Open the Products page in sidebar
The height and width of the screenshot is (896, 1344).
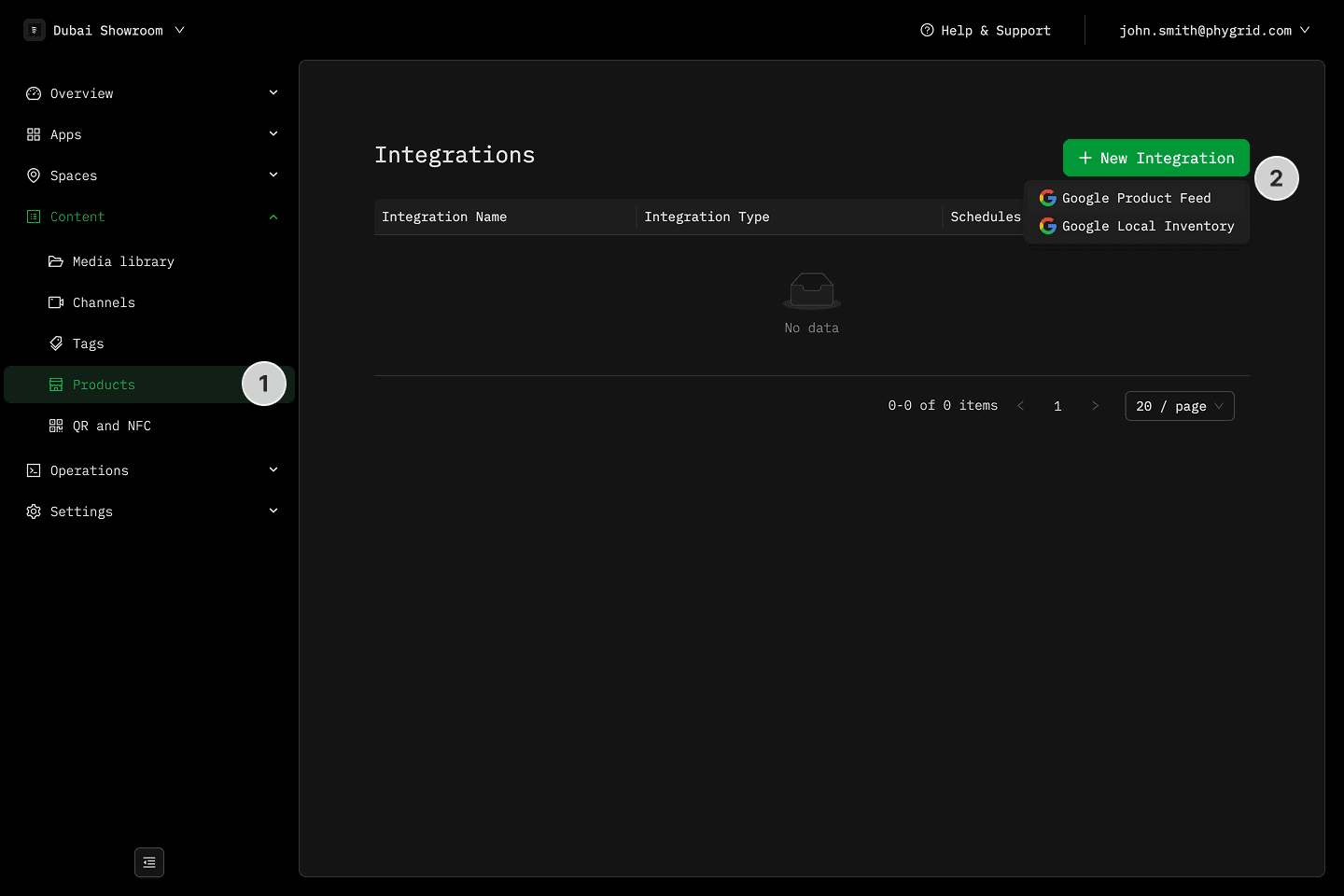104,385
